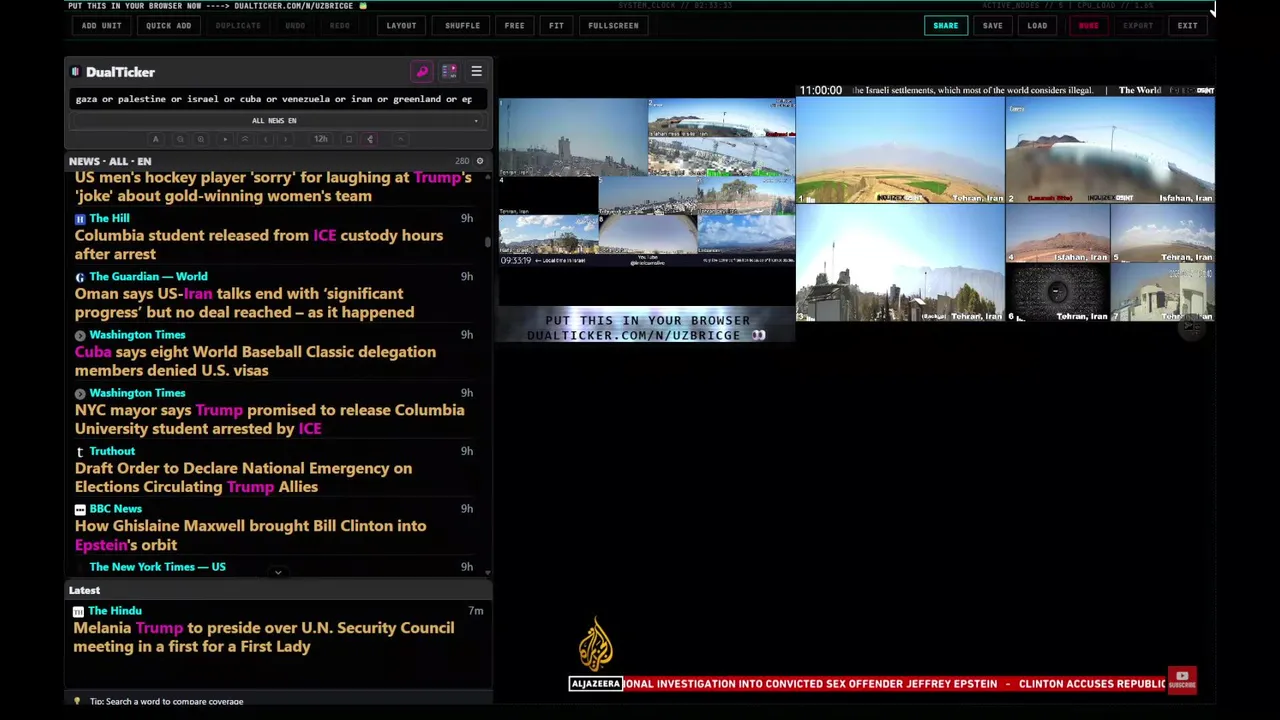Click the BBC News source icon

(80, 509)
